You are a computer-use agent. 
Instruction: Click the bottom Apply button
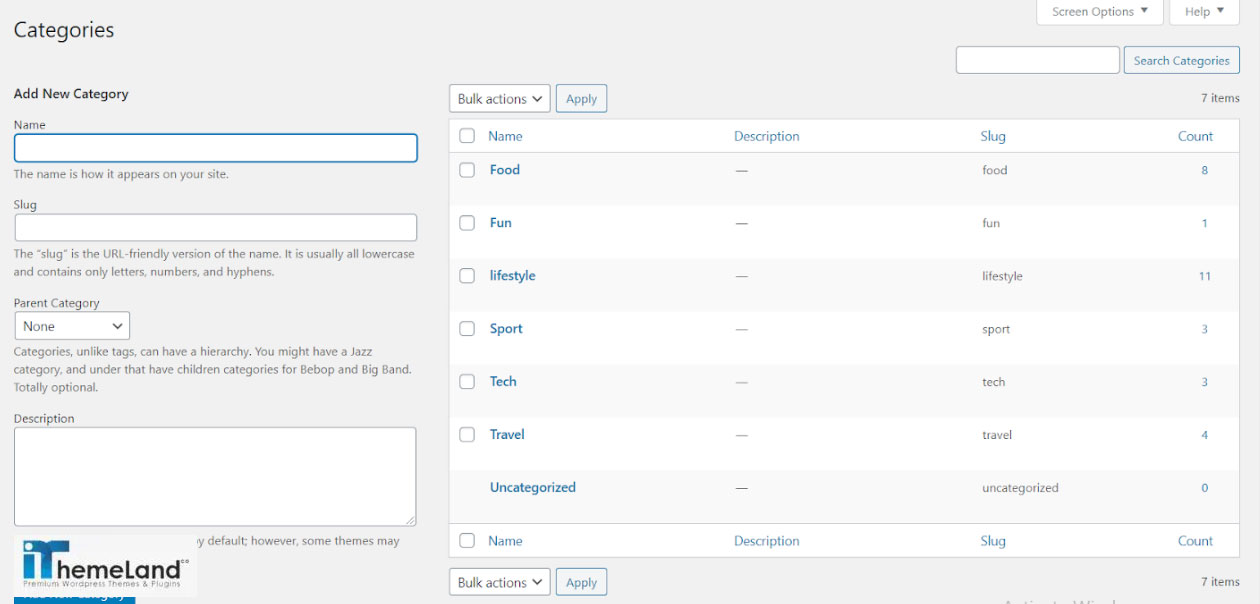tap(581, 582)
